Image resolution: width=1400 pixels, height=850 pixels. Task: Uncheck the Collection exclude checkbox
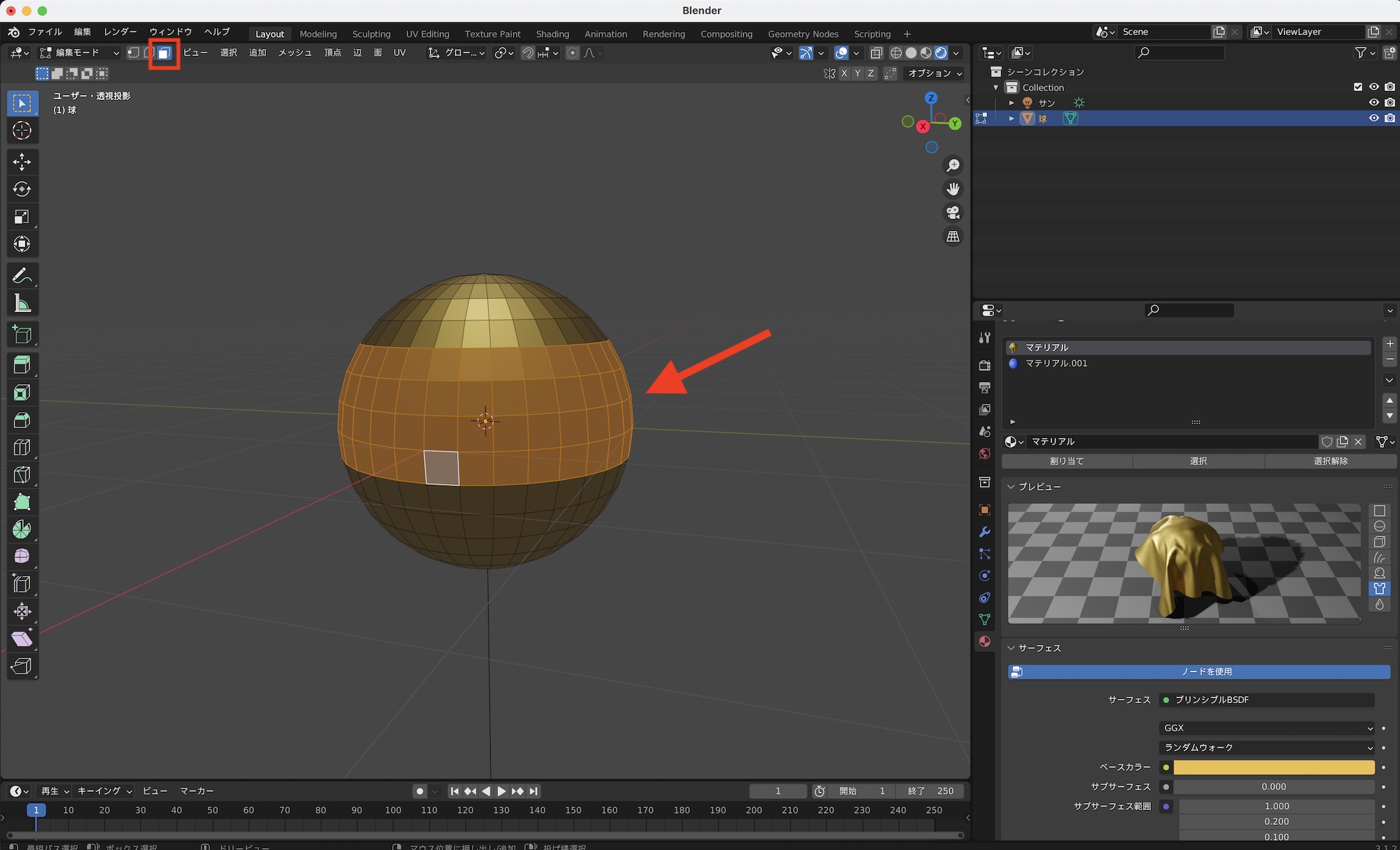[x=1357, y=87]
